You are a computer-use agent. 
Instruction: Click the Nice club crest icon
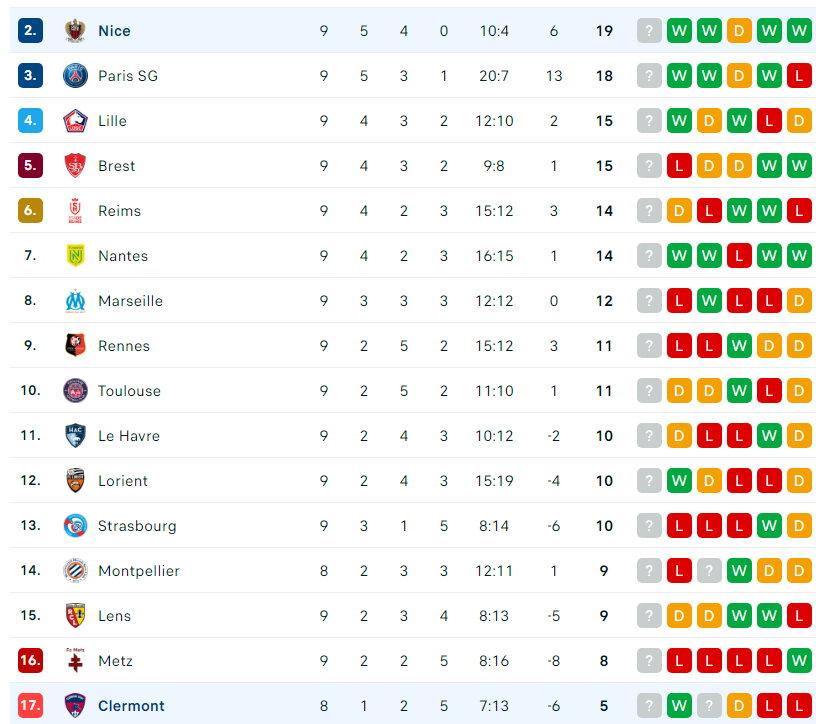(x=75, y=31)
